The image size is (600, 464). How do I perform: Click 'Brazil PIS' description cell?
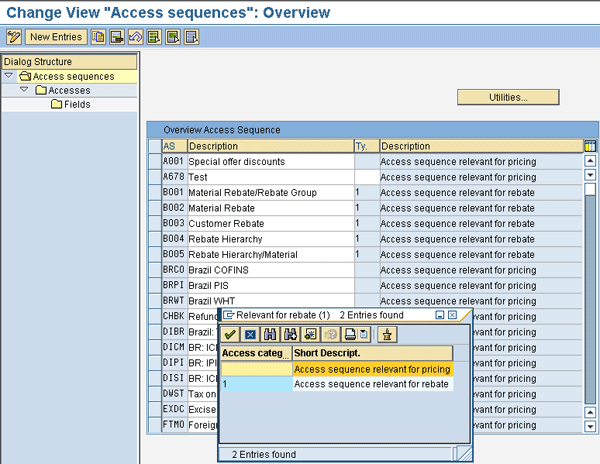(271, 285)
